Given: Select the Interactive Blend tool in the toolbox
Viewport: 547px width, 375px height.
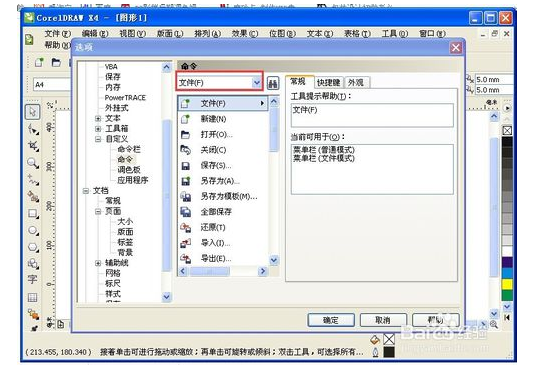Looking at the screenshot, I should click(x=33, y=314).
